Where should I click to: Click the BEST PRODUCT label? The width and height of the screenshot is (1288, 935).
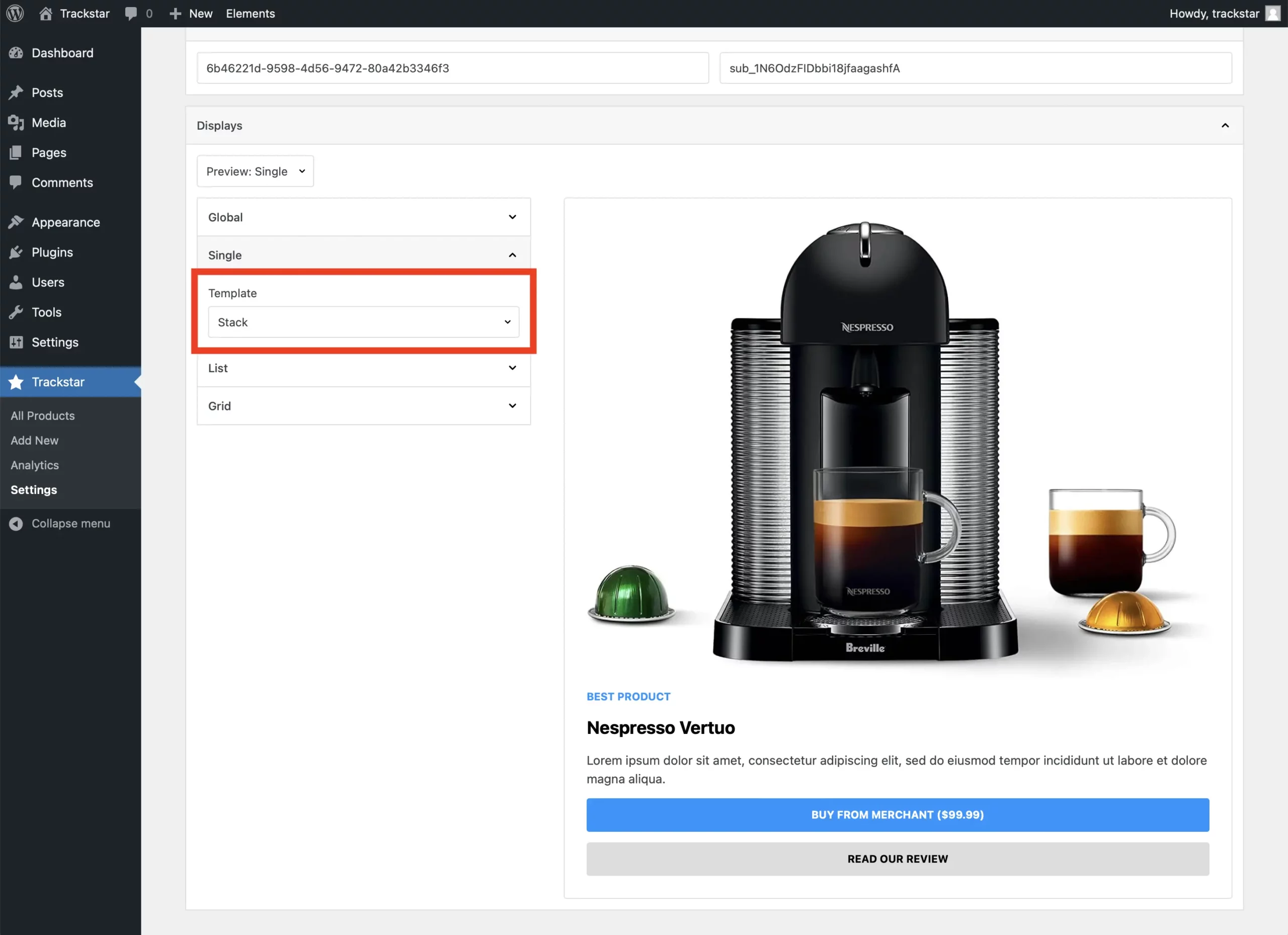coord(628,697)
